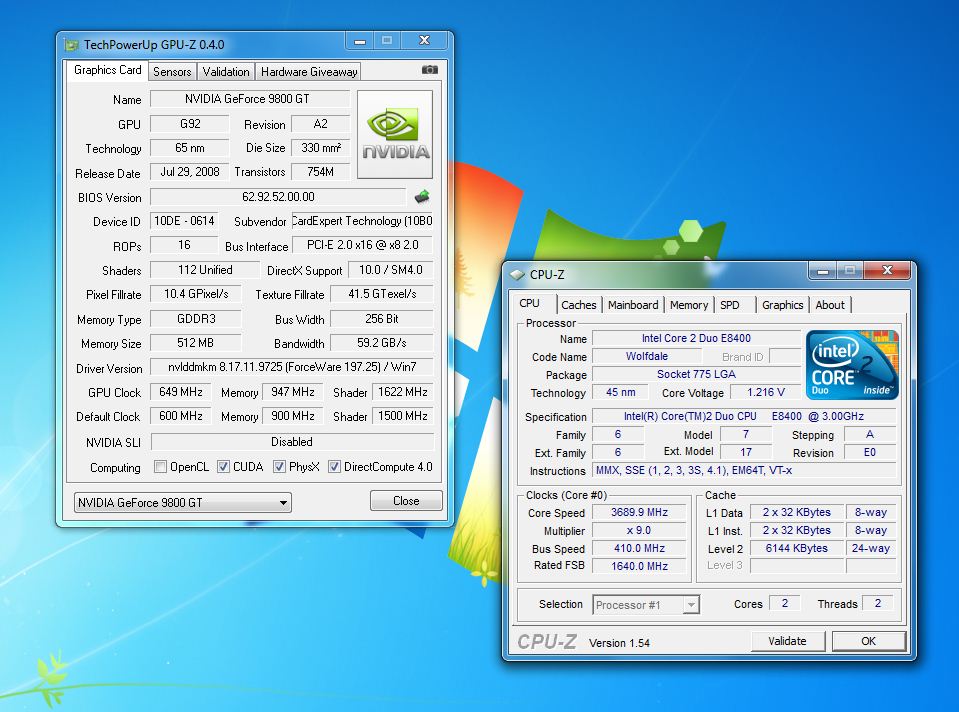
Task: Open the About tab in CPU-Z
Action: pos(830,305)
